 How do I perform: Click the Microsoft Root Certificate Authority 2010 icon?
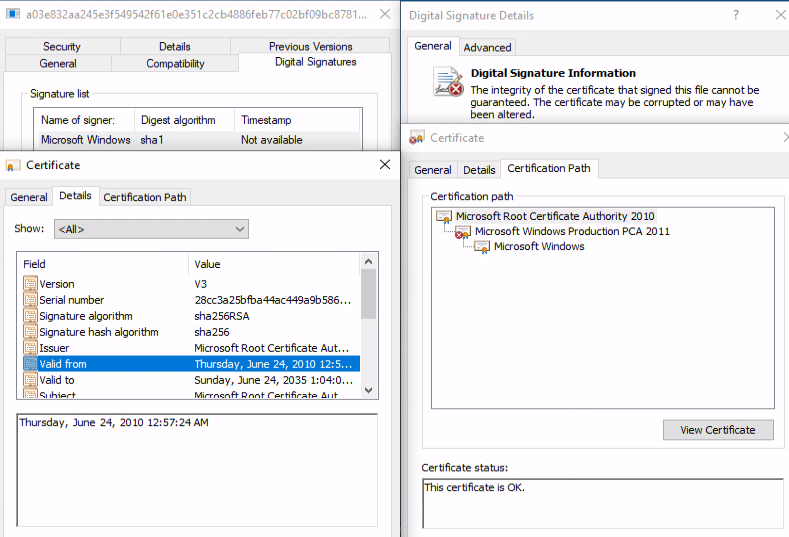point(444,217)
